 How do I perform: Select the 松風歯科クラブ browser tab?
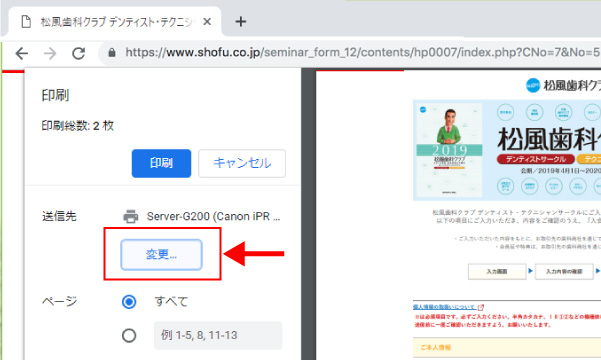pos(115,22)
